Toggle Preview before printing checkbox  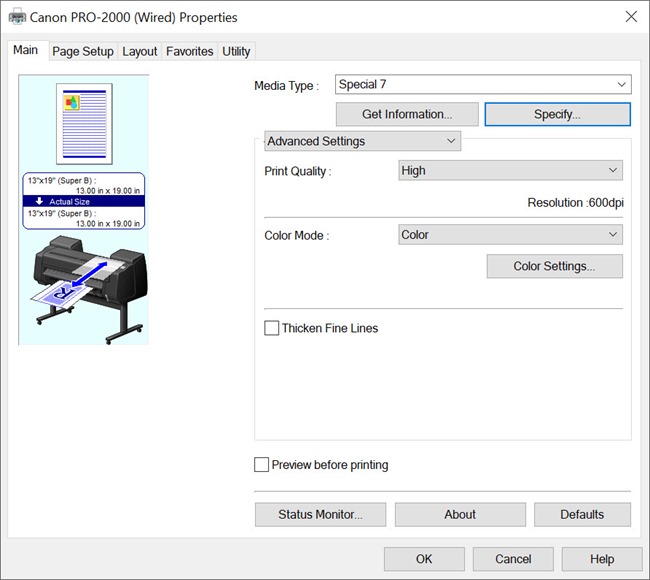[261, 464]
